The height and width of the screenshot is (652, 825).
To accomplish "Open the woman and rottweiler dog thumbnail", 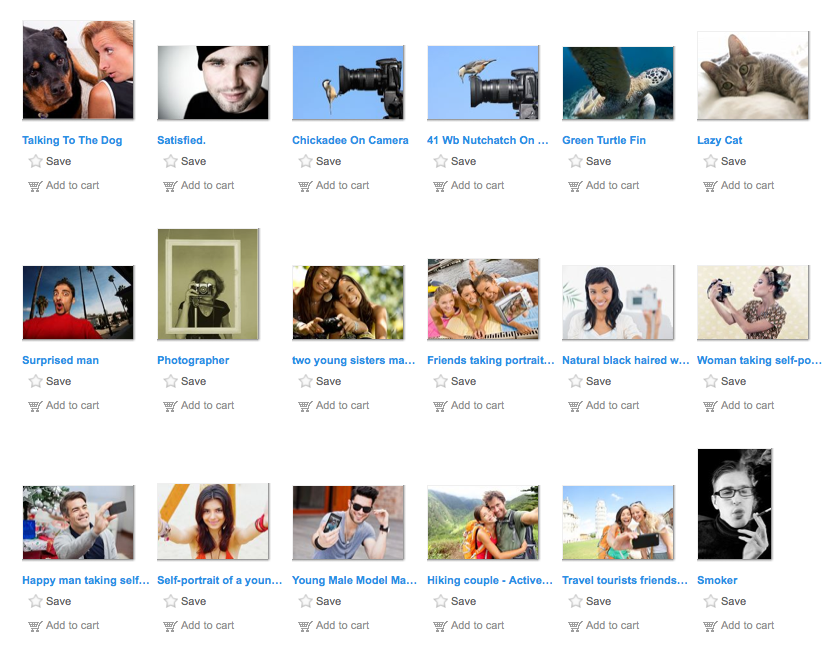I will pyautogui.click(x=78, y=69).
